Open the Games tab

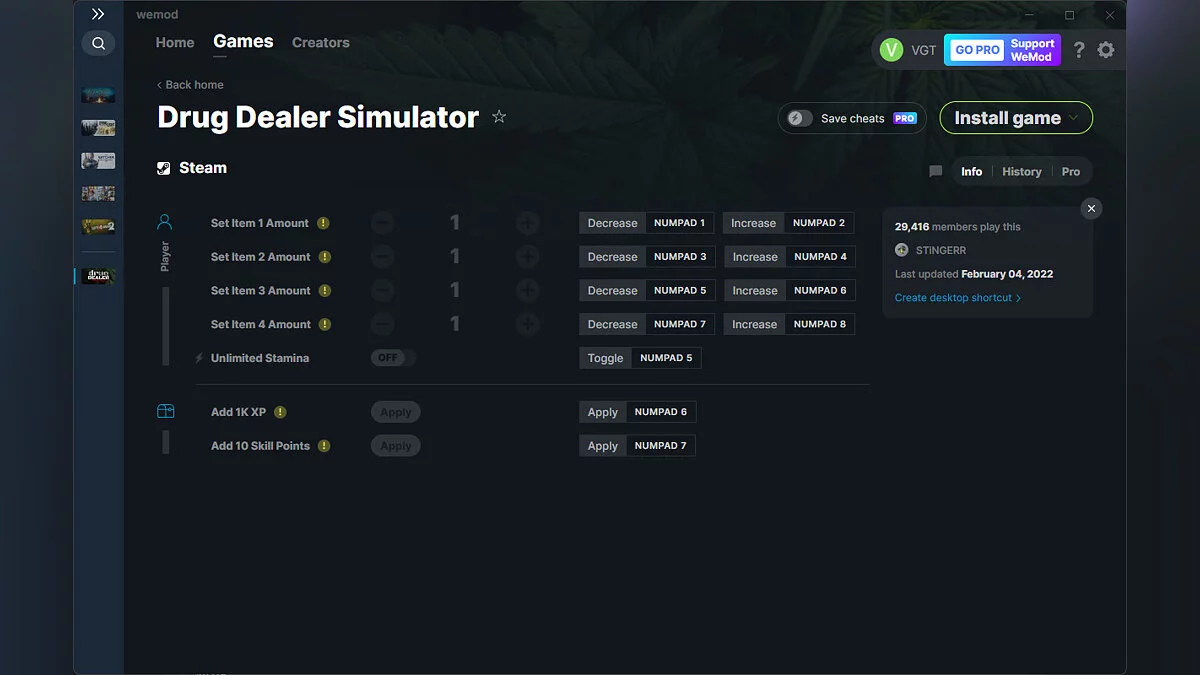(243, 41)
